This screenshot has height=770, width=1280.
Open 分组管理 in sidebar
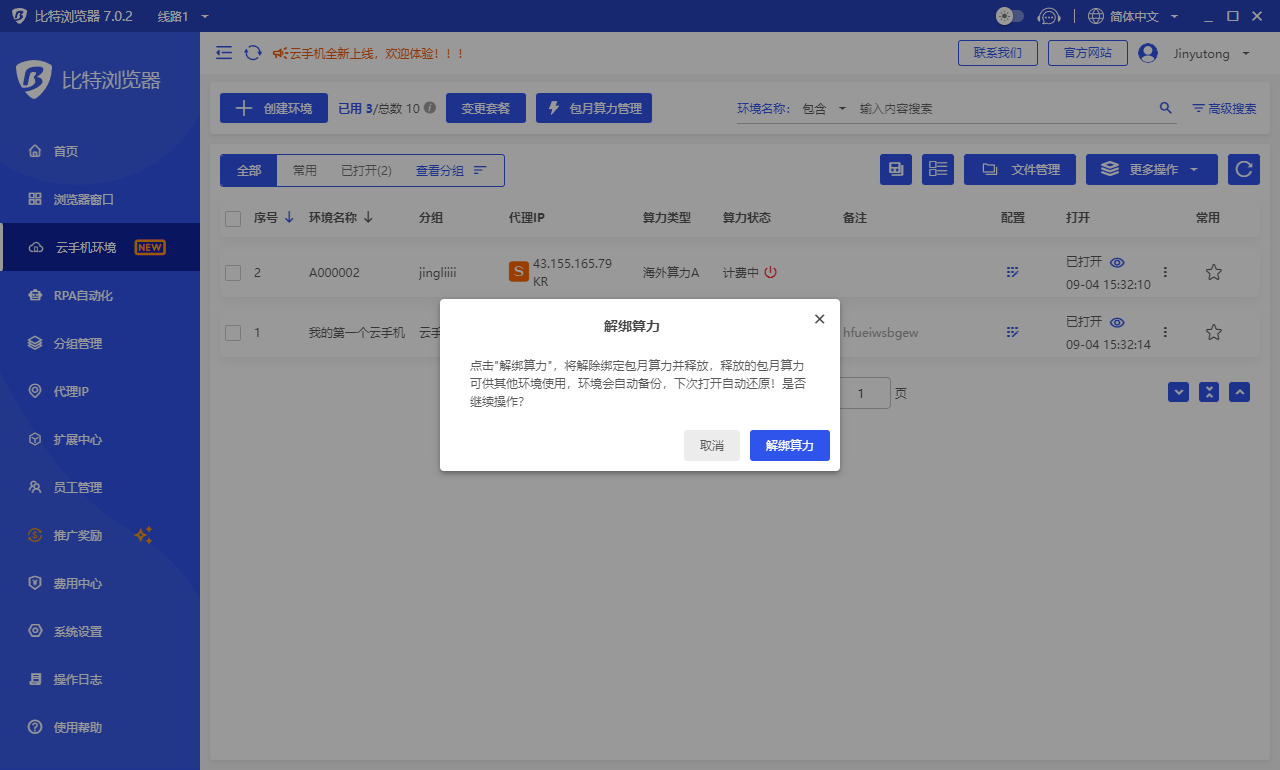[100, 343]
